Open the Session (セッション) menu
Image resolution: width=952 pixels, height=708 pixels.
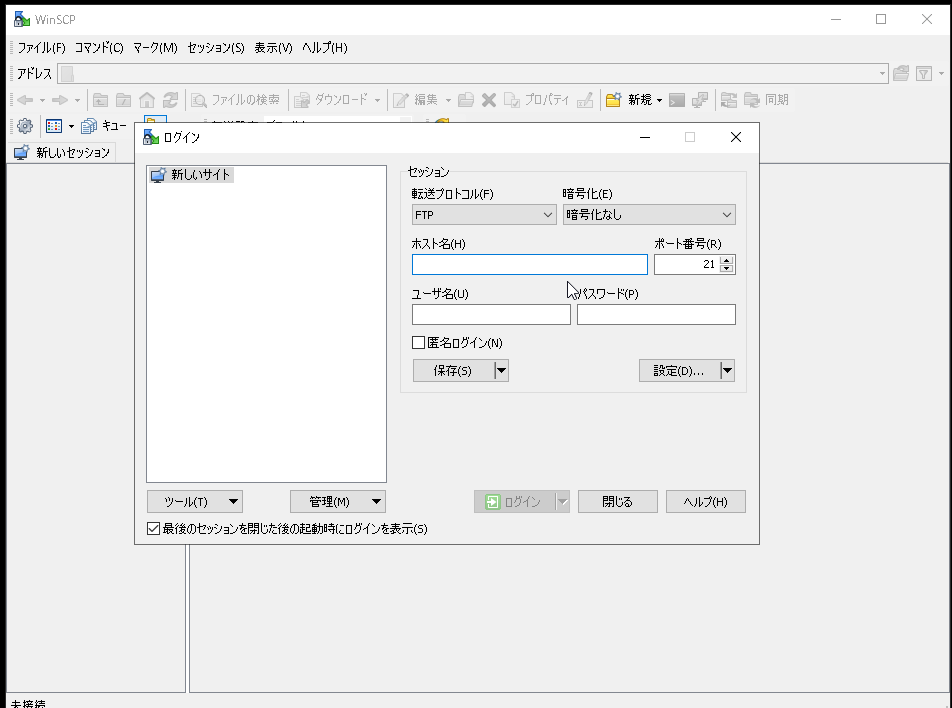click(215, 48)
